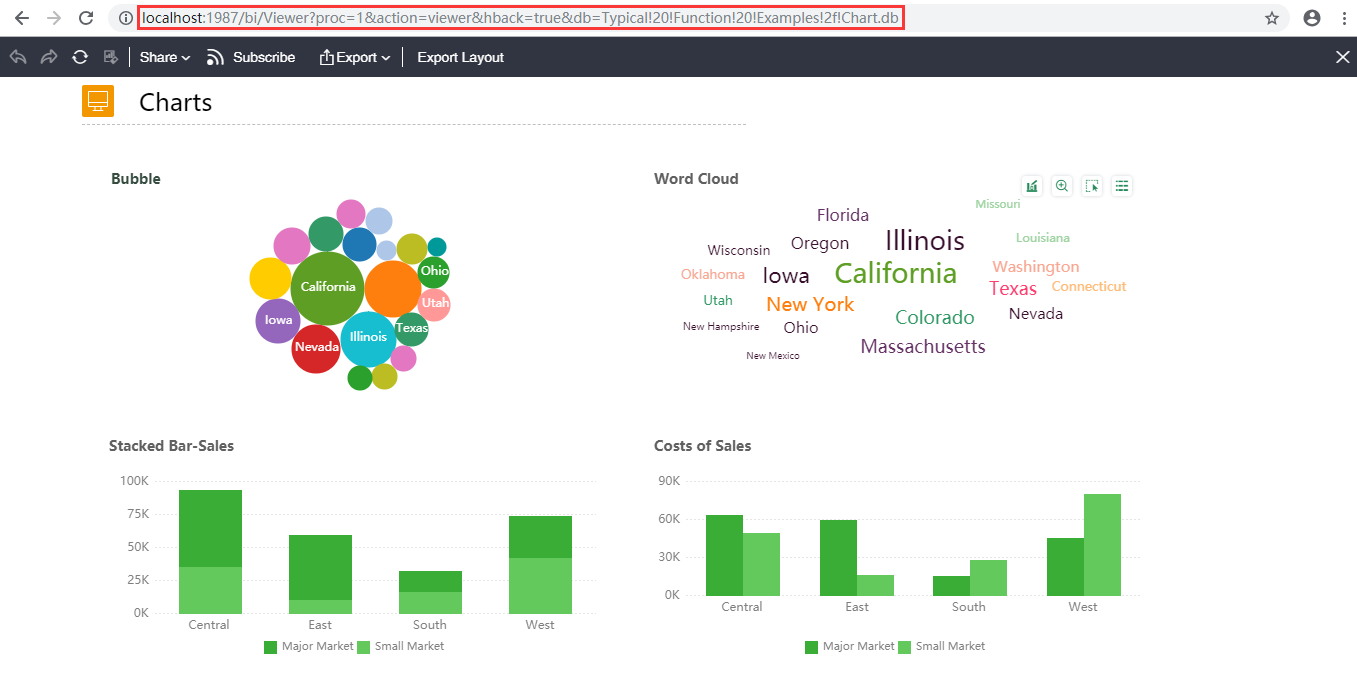This screenshot has height=684, width=1357.
Task: Select the yellow bubble left of California
Action: [x=270, y=278]
